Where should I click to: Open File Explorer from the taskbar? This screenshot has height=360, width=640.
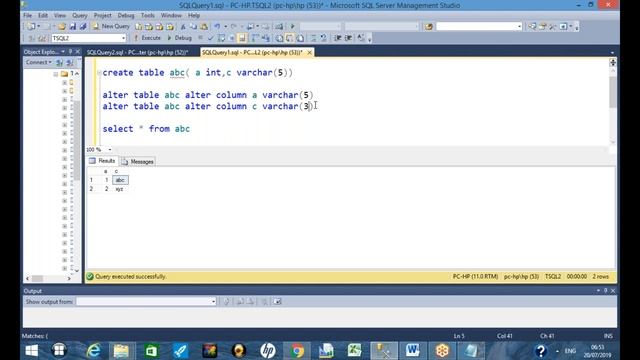tap(121, 351)
